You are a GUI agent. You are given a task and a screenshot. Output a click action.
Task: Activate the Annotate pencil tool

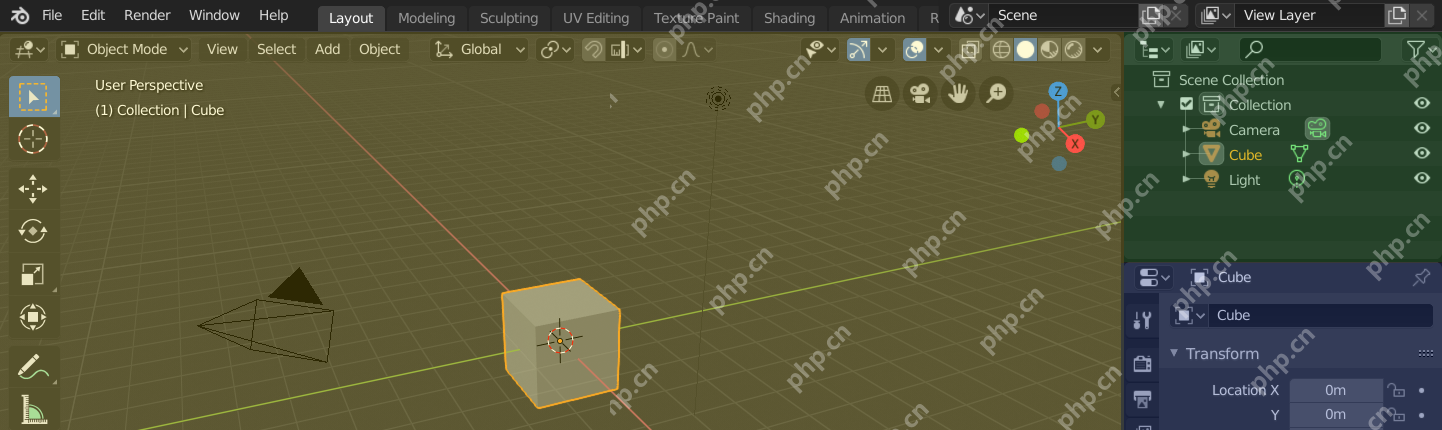[34, 365]
